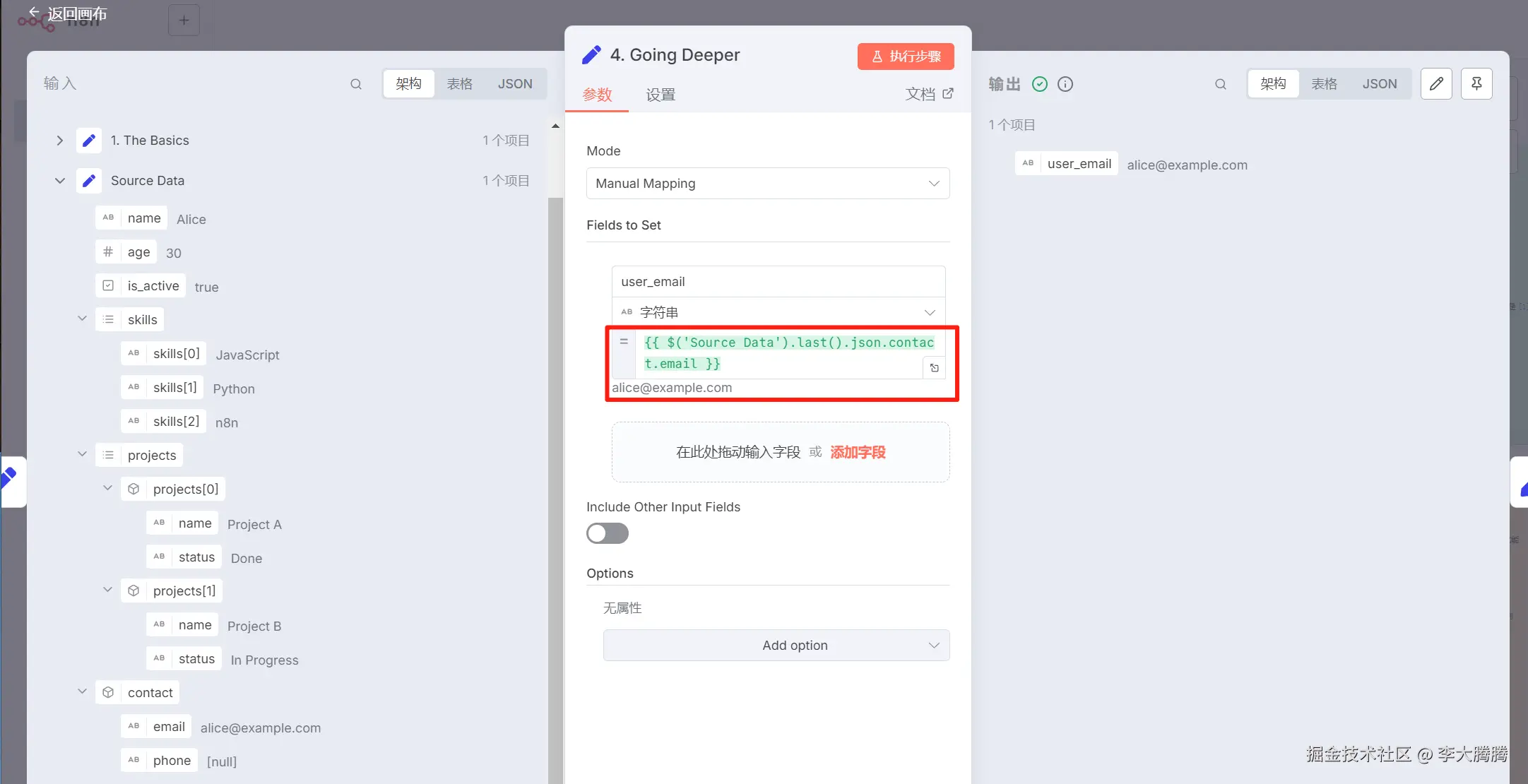Click the output edit pencil icon

(x=1436, y=84)
